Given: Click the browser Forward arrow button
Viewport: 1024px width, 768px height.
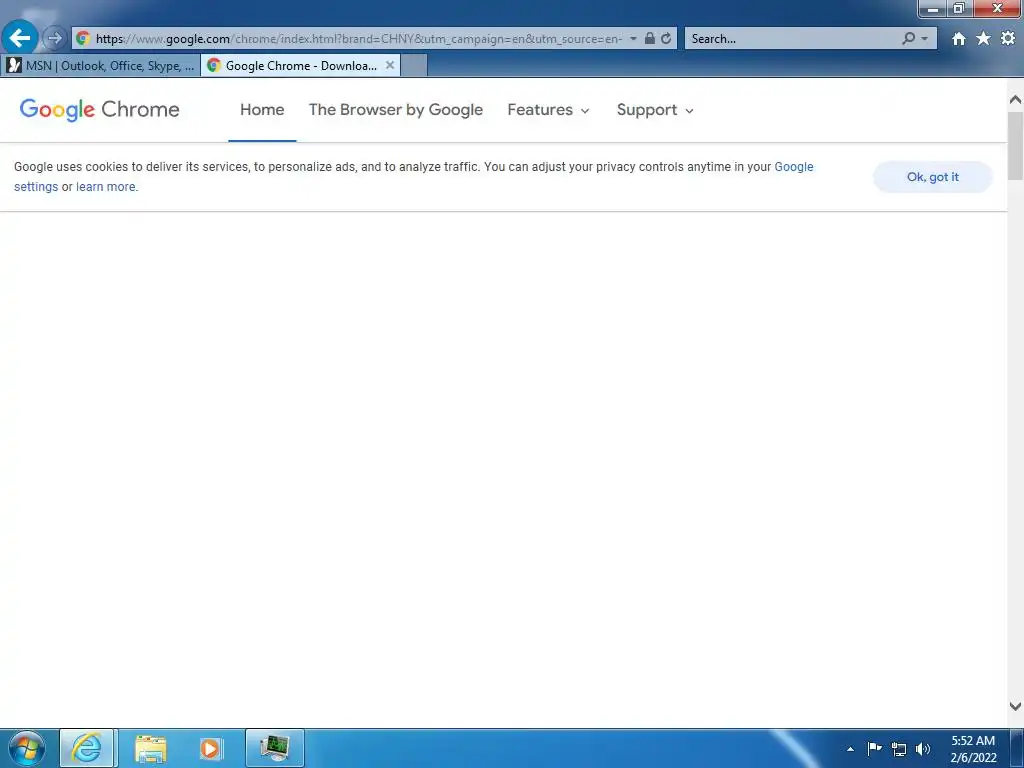Looking at the screenshot, I should pos(55,39).
